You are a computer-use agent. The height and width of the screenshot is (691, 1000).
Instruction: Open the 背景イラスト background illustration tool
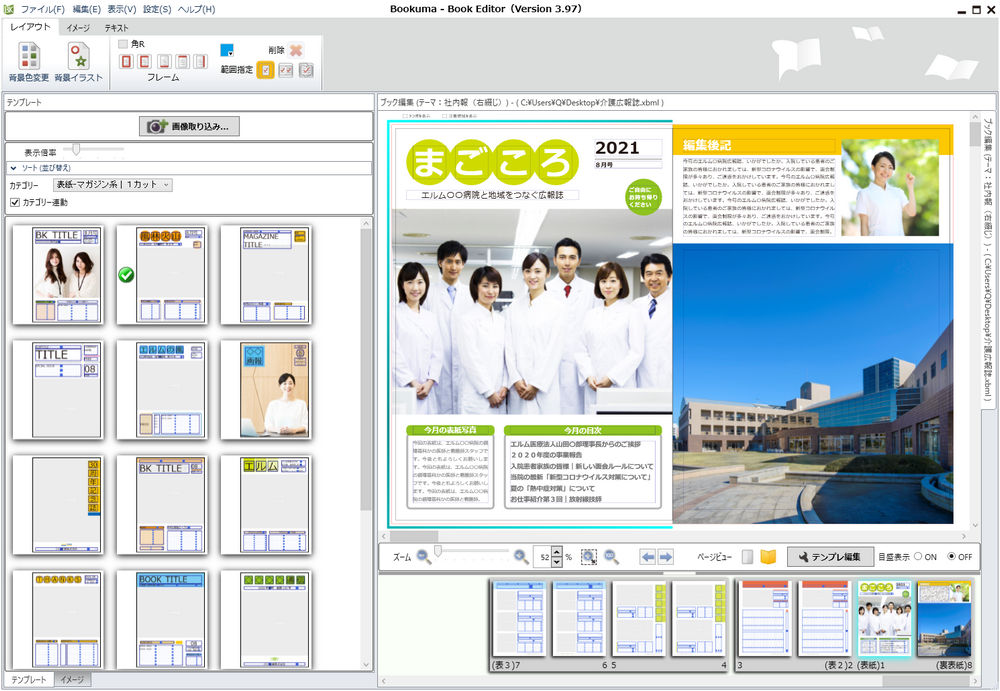point(78,61)
